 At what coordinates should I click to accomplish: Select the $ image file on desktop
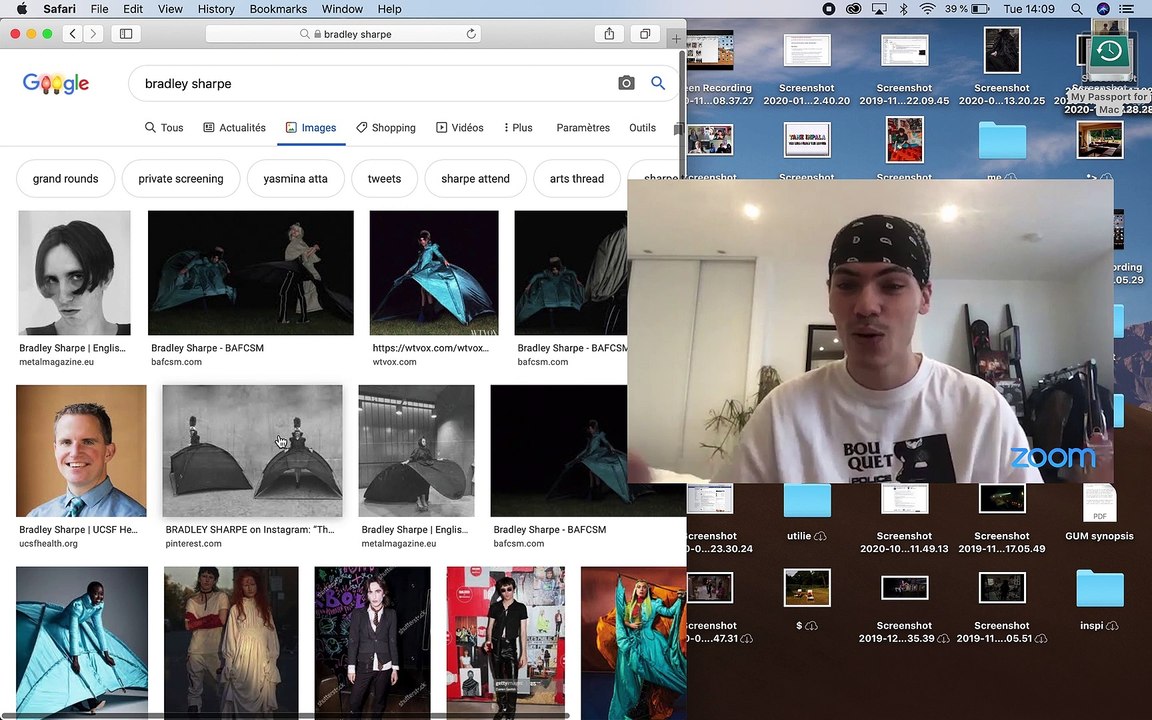[x=807, y=587]
